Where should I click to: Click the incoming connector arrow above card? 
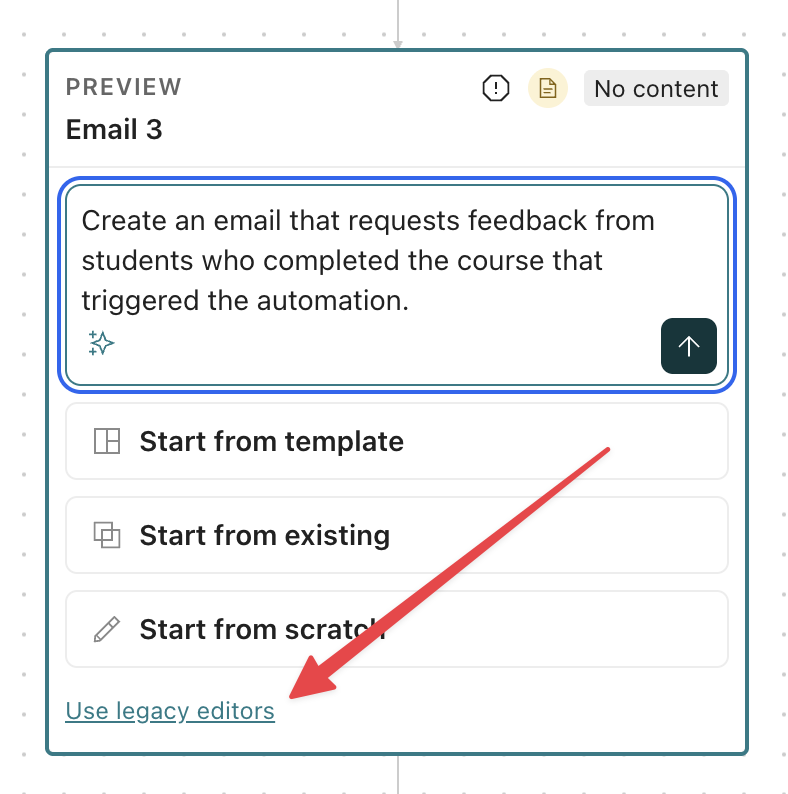(x=398, y=25)
